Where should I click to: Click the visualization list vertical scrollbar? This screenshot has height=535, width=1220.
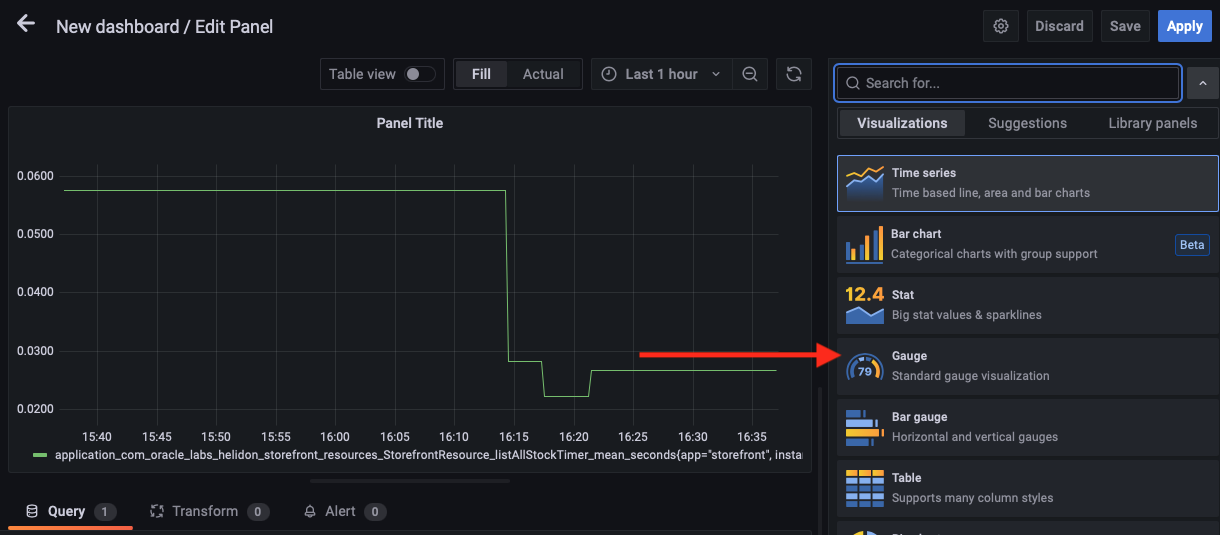coord(820,460)
